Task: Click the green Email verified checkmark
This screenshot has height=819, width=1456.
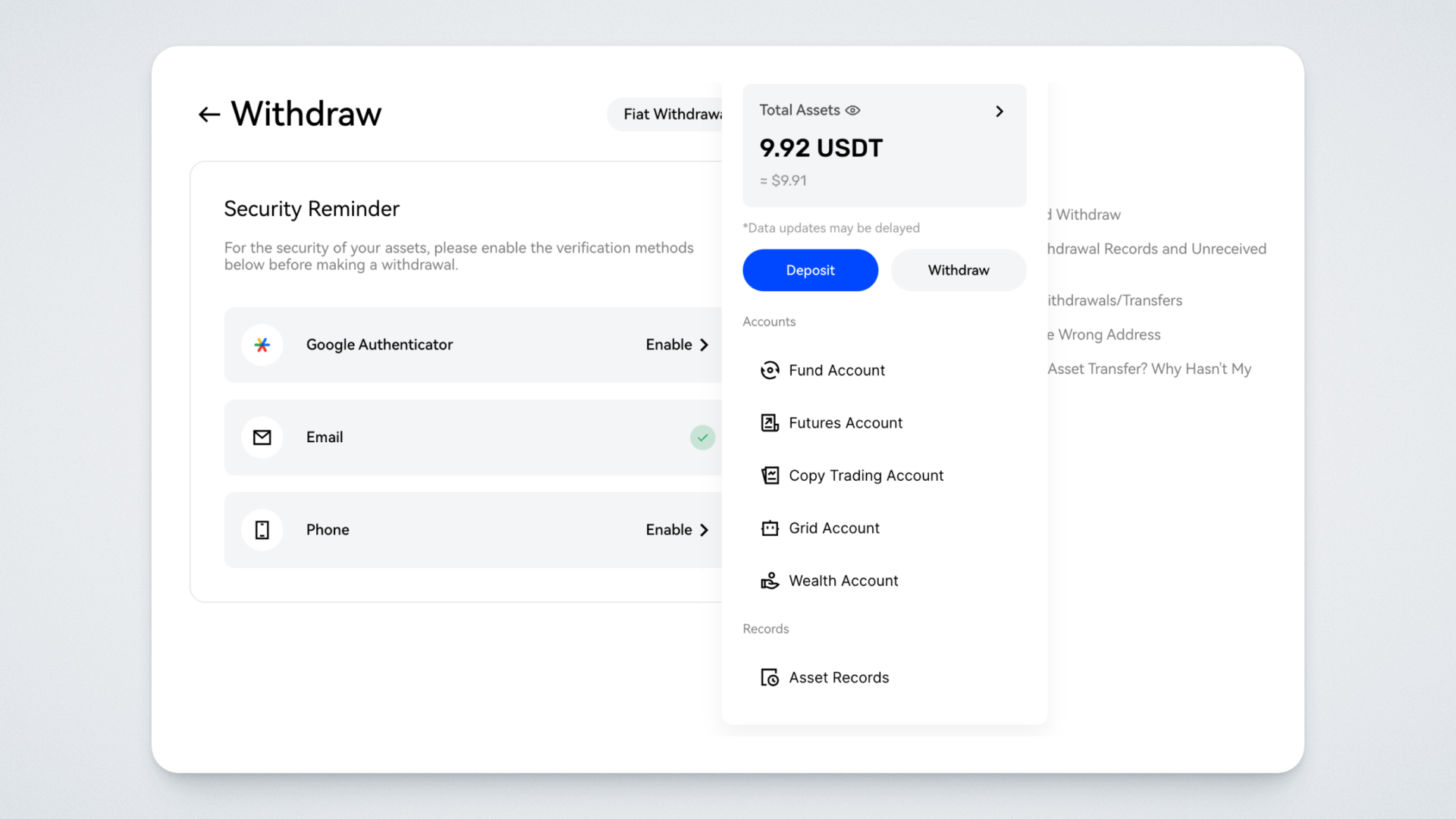Action: pyautogui.click(x=702, y=438)
